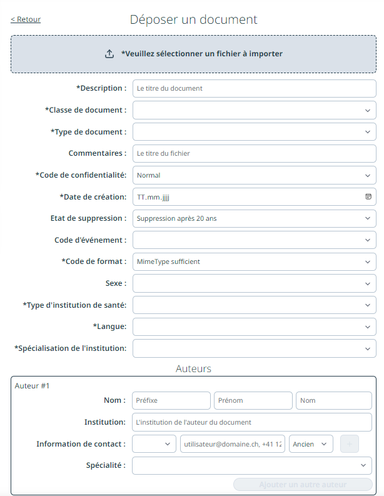Screen dimensions: 384x496
Task: Open the Ancien contact dropdown
Action: [311, 444]
